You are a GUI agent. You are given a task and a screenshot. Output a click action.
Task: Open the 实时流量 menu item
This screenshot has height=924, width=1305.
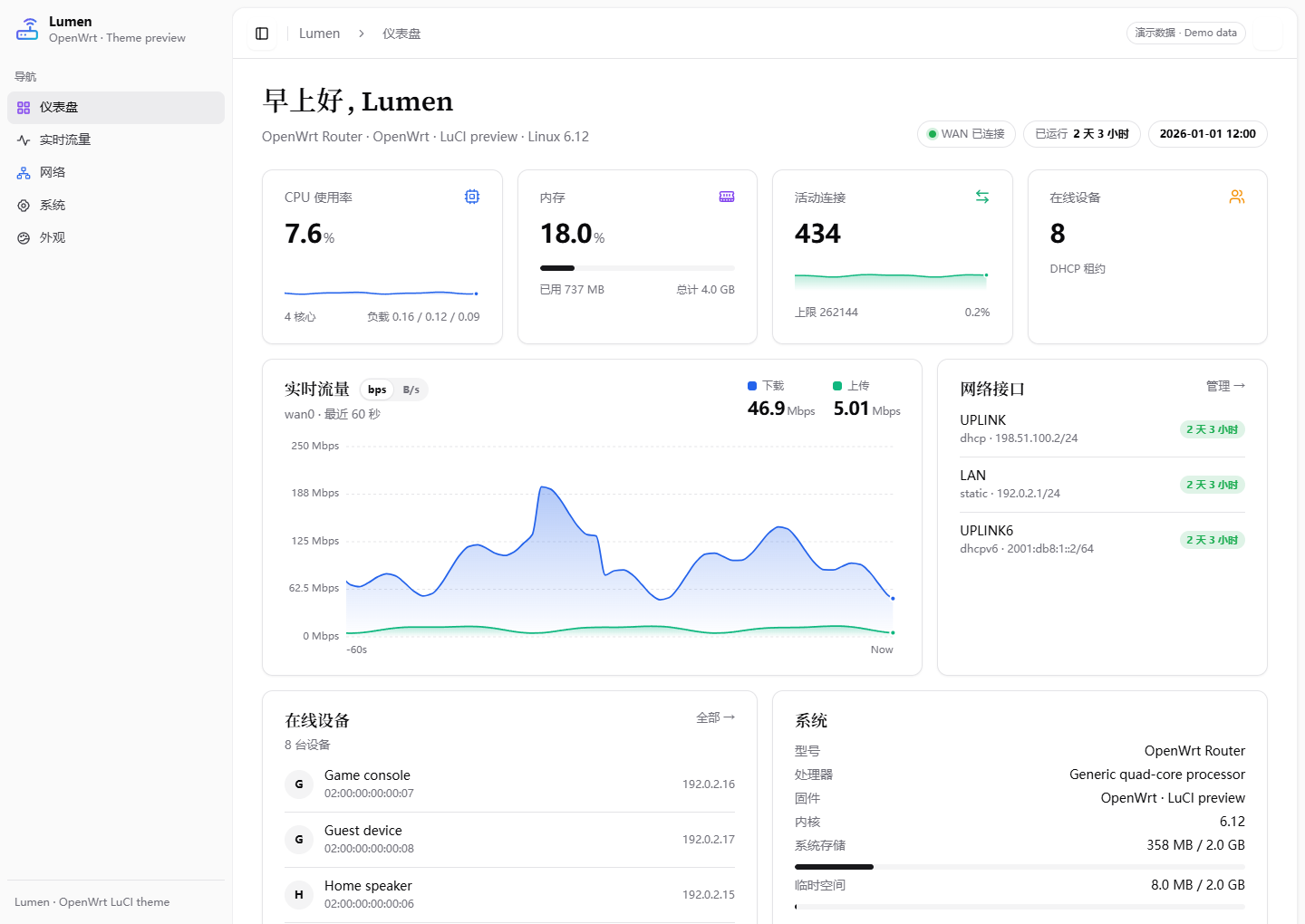point(116,140)
